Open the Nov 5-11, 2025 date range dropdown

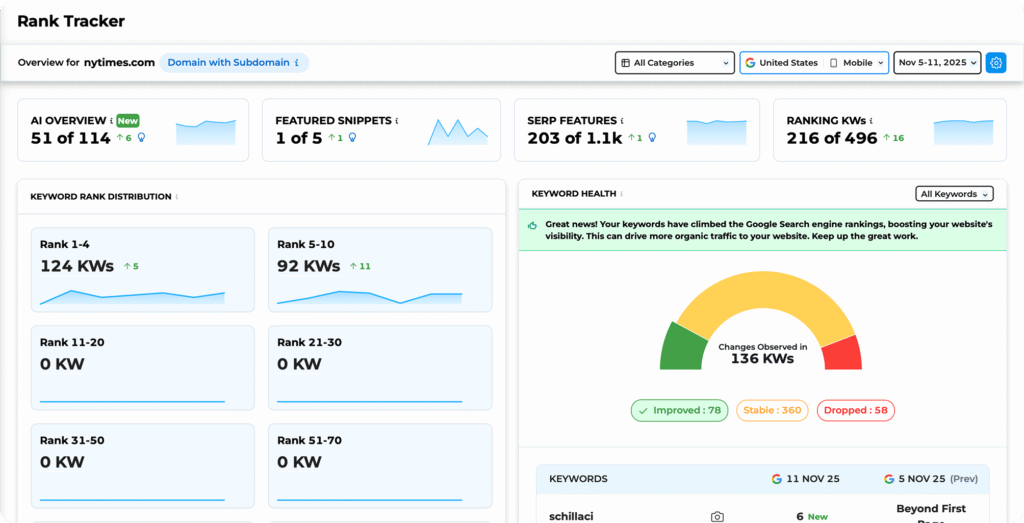[936, 63]
